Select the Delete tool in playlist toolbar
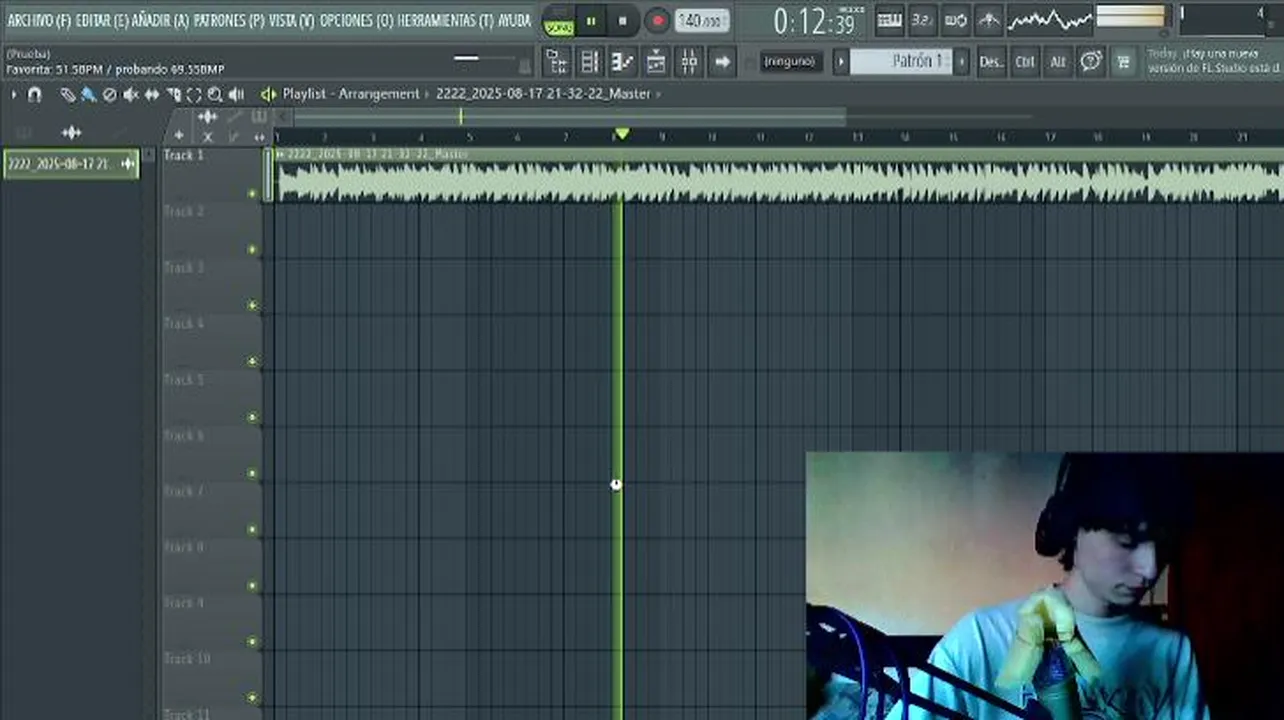The image size is (1284, 720). click(x=109, y=94)
